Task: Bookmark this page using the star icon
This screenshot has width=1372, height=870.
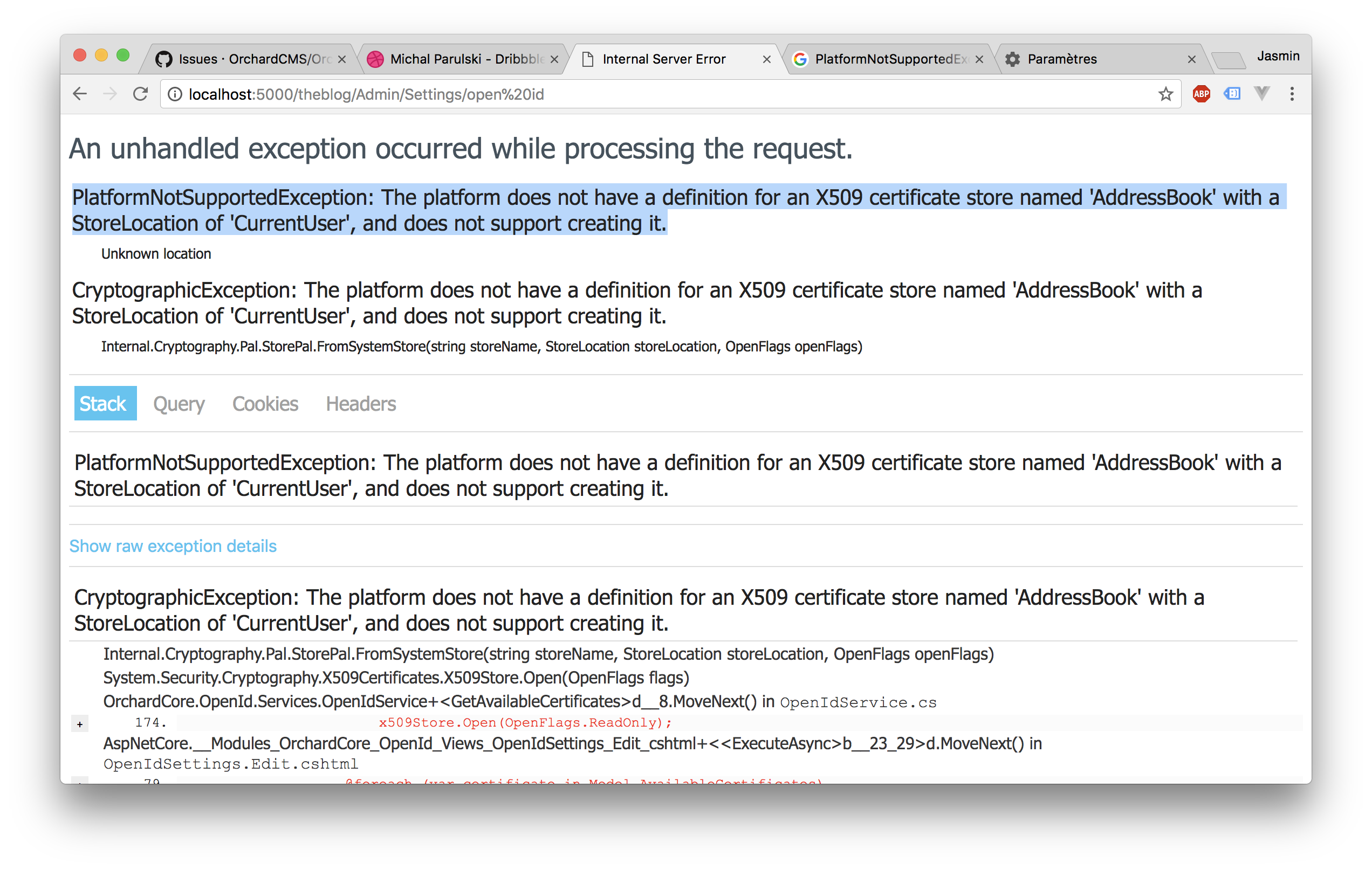Action: pyautogui.click(x=1166, y=94)
